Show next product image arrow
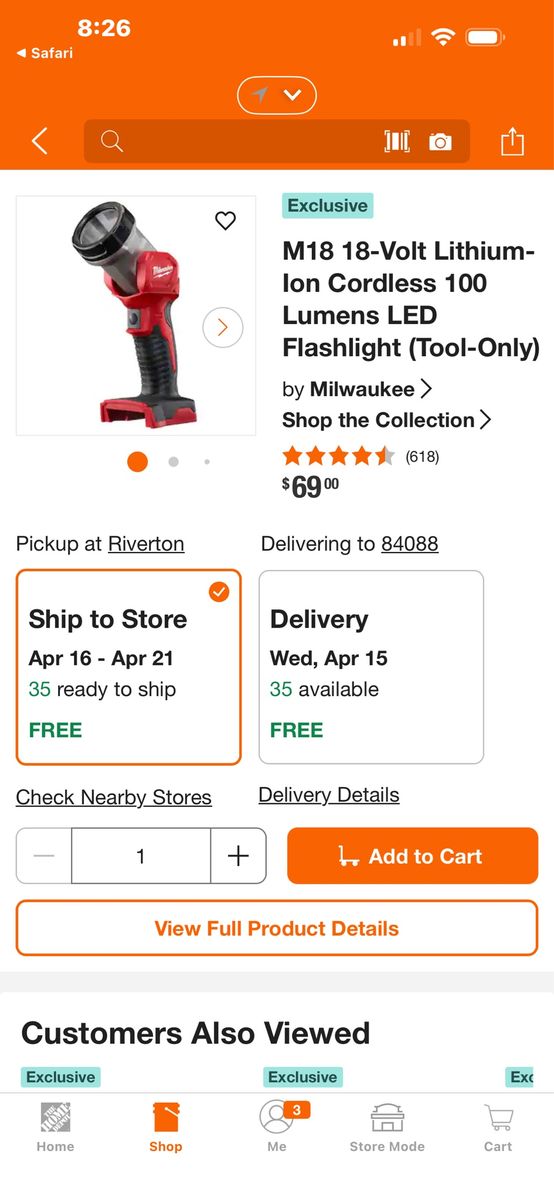The height and width of the screenshot is (1200, 554). (x=222, y=327)
